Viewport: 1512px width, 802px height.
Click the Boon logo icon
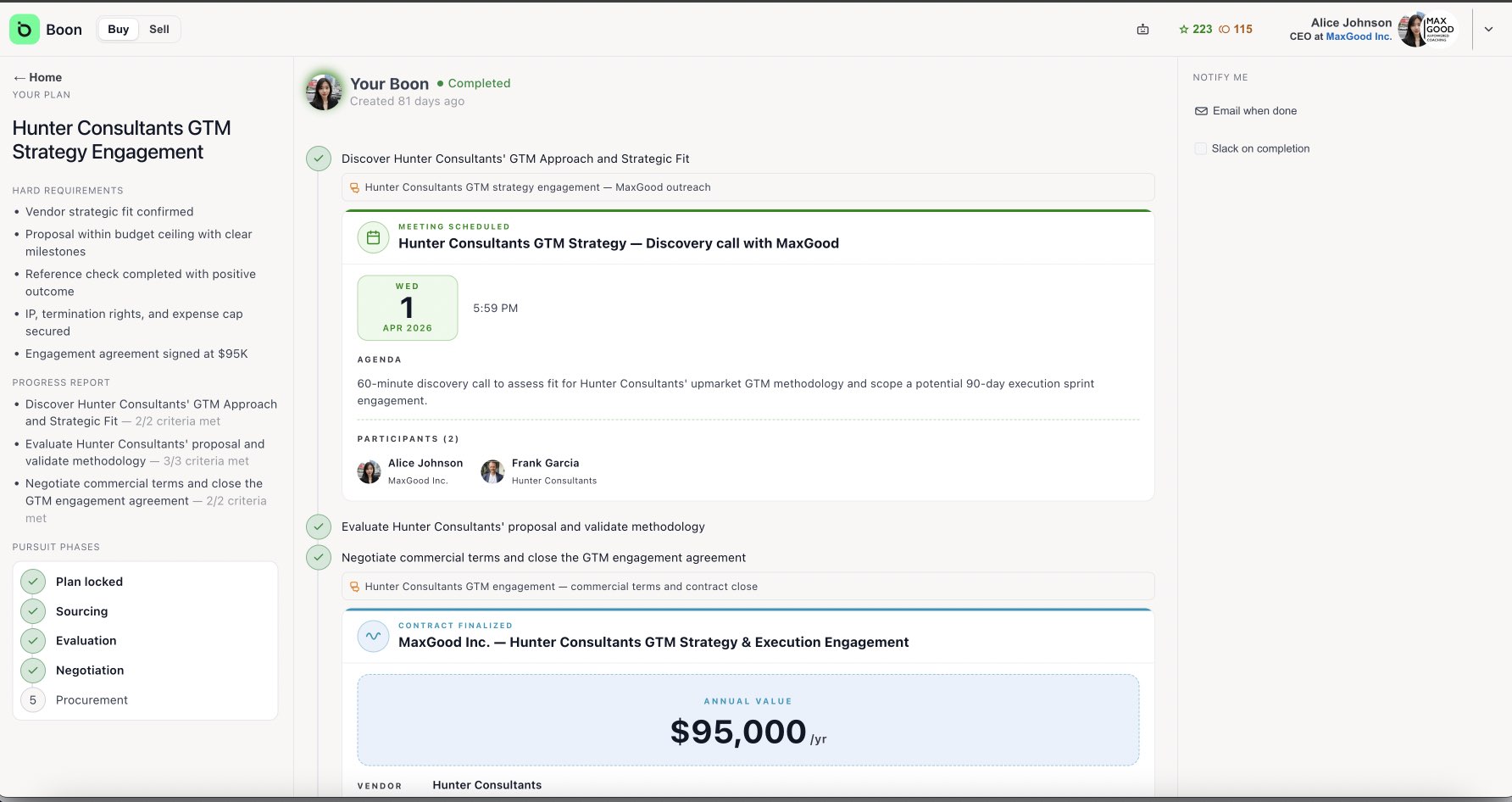click(x=25, y=29)
